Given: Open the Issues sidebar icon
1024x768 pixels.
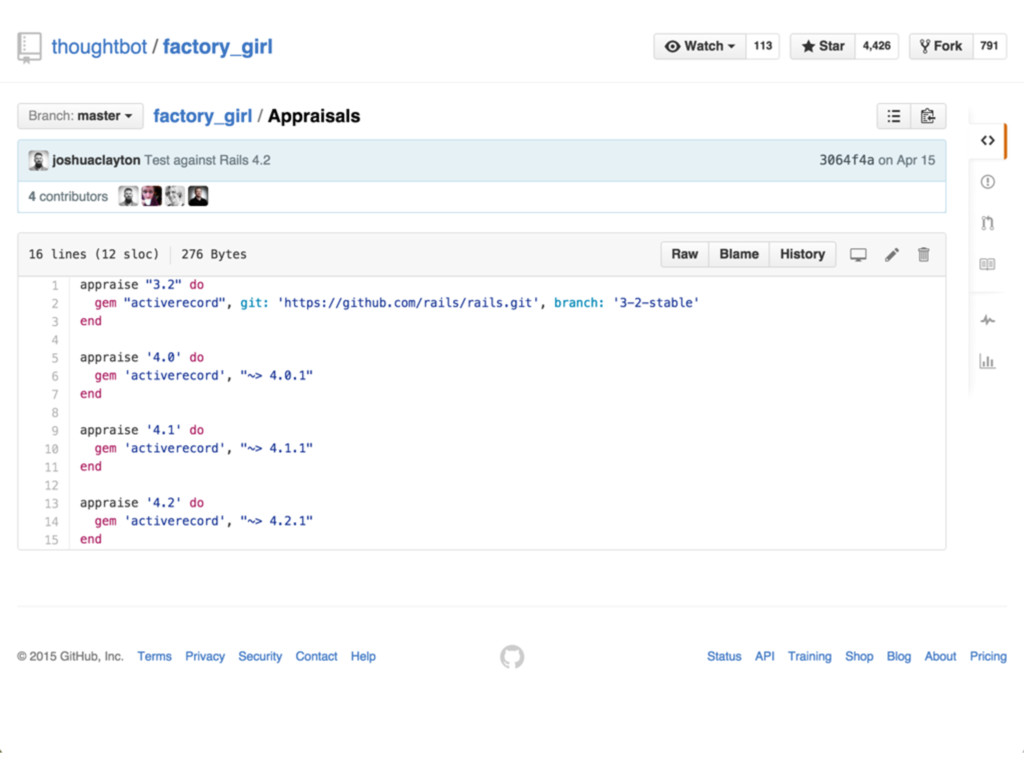Looking at the screenshot, I should pyautogui.click(x=987, y=182).
